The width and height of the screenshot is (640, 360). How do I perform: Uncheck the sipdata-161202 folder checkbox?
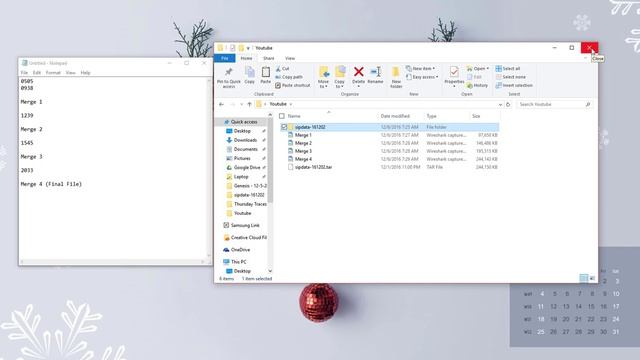pyautogui.click(x=284, y=127)
